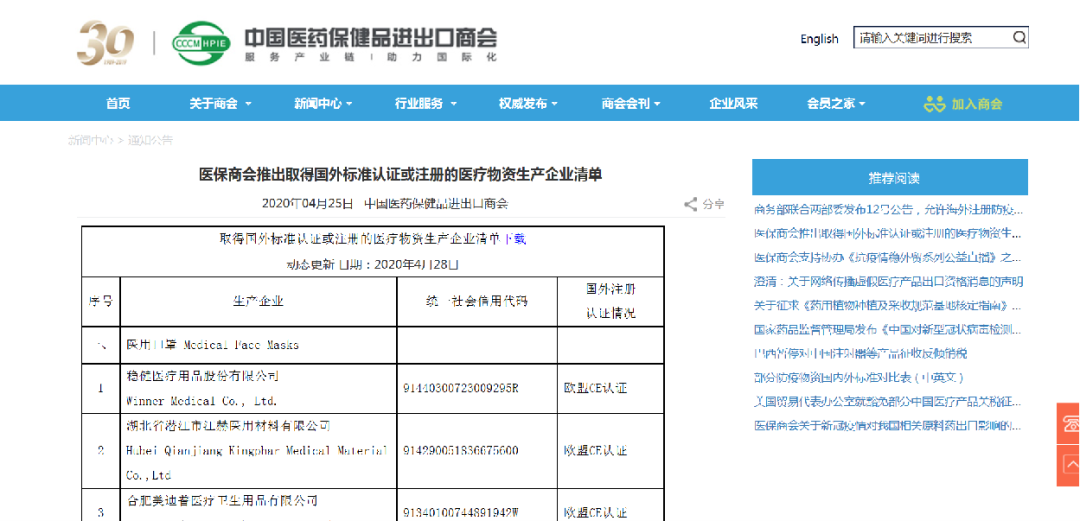This screenshot has width=1080, height=521.
Task: Click 统一社会信用代码 column header
Action: [477, 301]
